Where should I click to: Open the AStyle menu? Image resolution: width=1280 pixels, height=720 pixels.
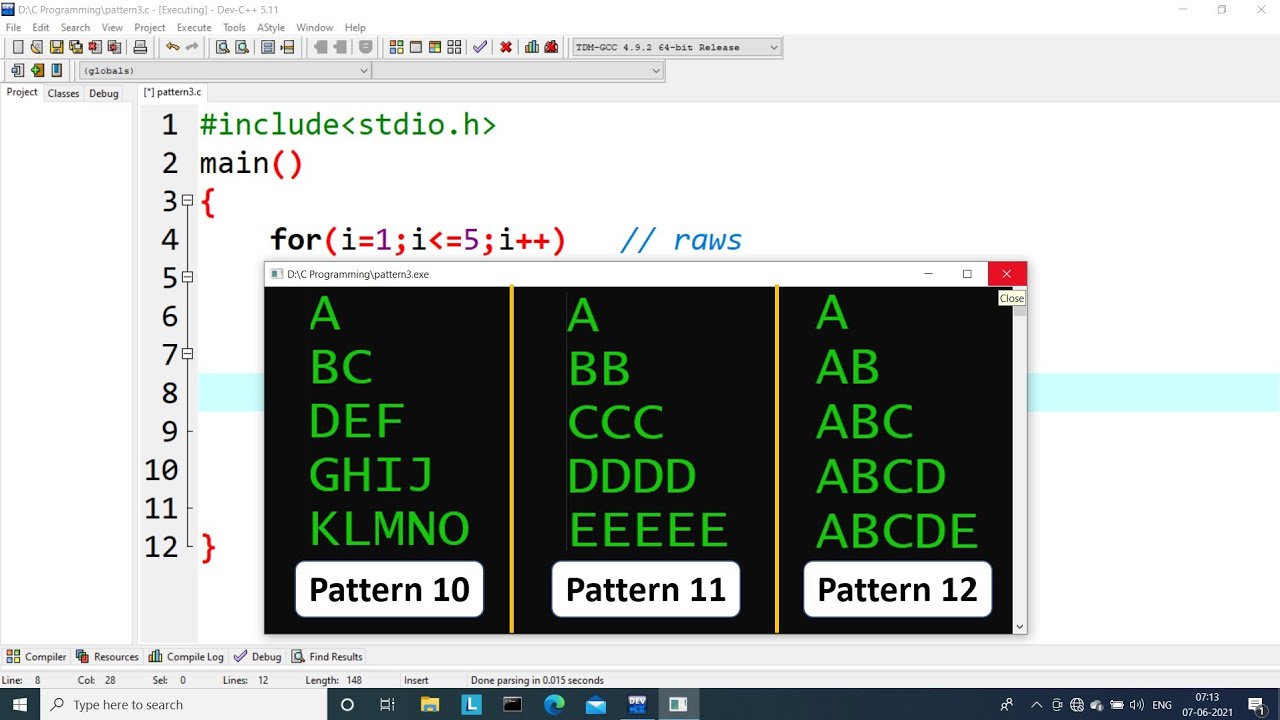[x=270, y=27]
